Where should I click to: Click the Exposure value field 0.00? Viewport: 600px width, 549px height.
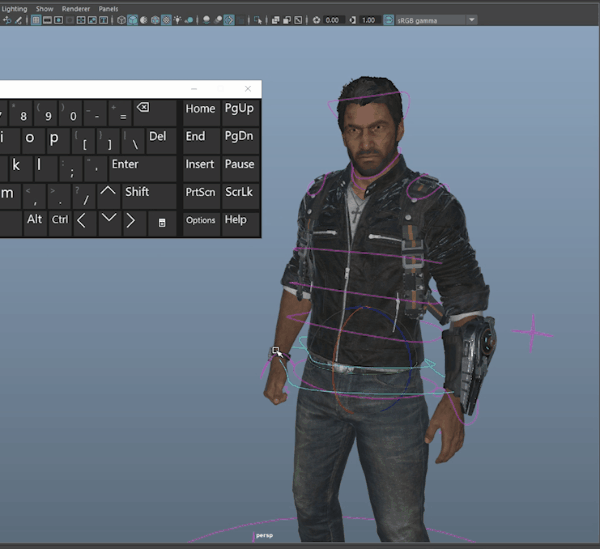pyautogui.click(x=333, y=20)
